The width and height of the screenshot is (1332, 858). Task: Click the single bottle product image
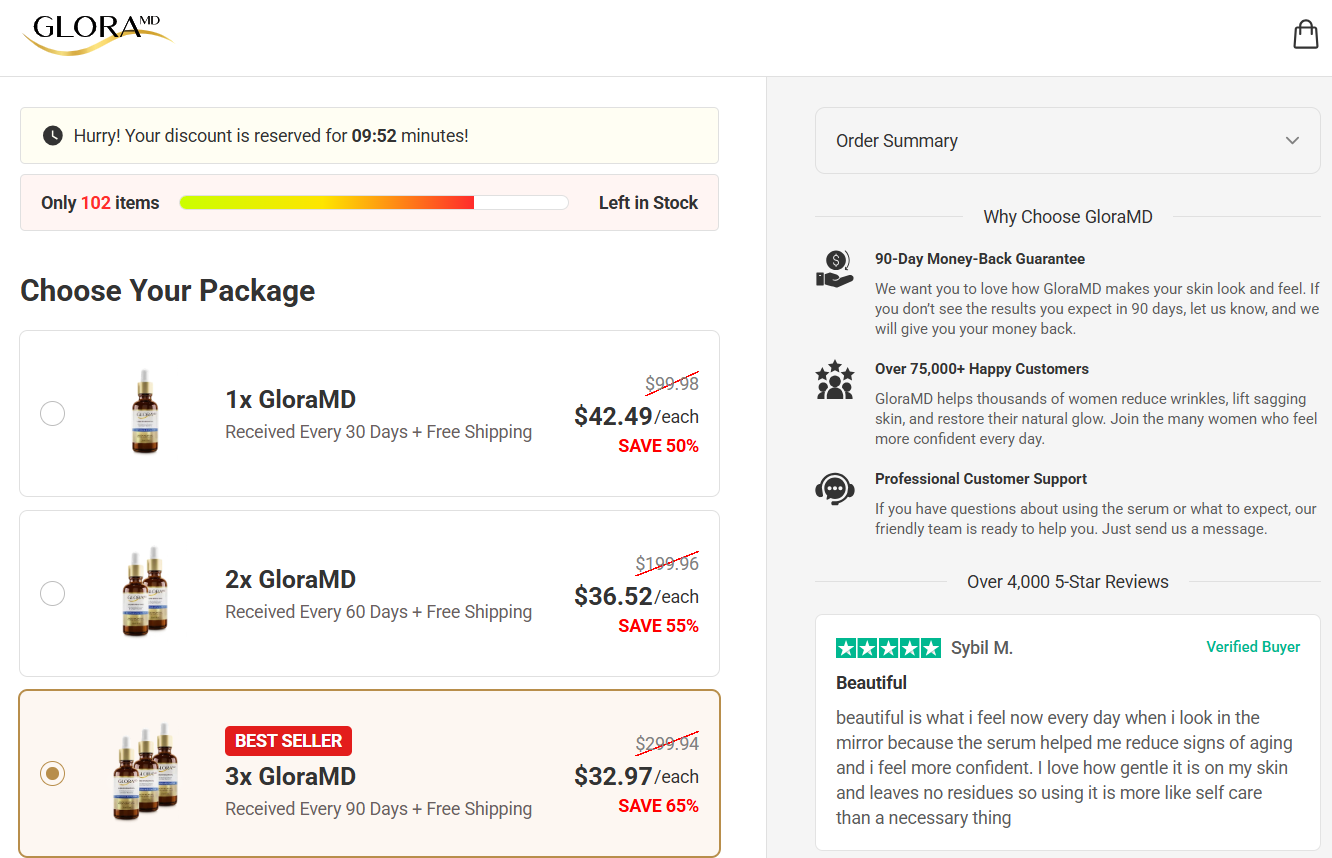[x=145, y=412]
